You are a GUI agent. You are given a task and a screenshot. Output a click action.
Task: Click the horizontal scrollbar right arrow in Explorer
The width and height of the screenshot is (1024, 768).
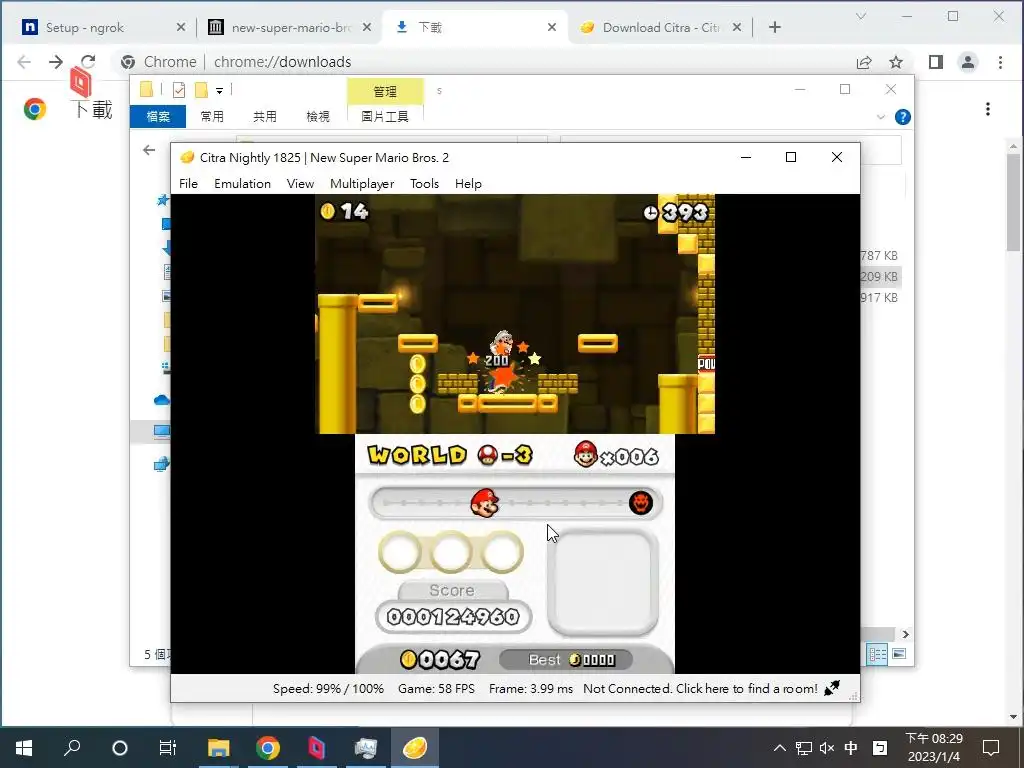(x=905, y=634)
